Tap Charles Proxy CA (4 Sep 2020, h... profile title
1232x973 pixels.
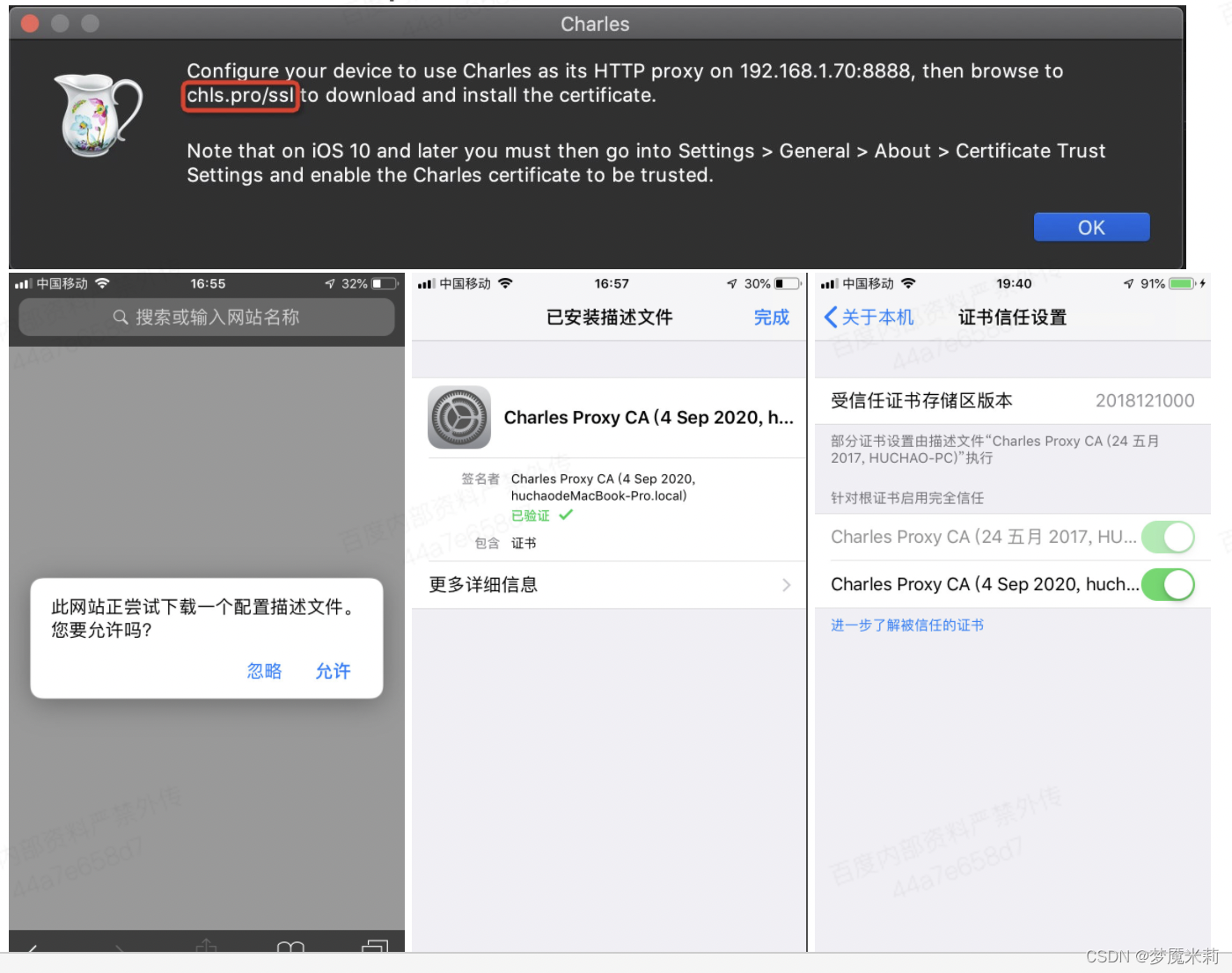[649, 417]
